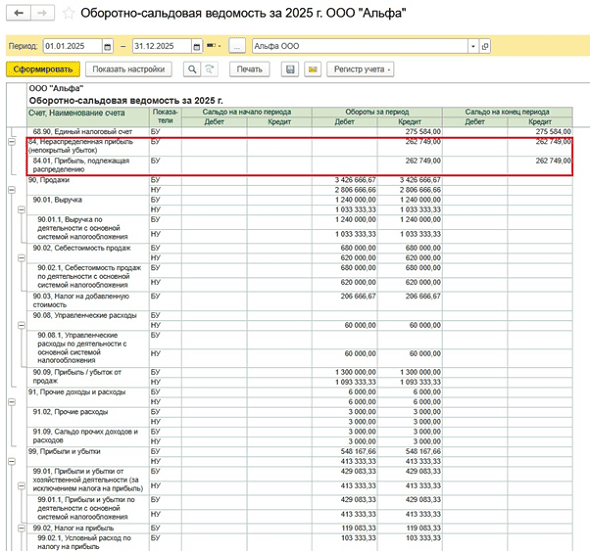Open calendar for end date 31.12.2025

click(197, 46)
